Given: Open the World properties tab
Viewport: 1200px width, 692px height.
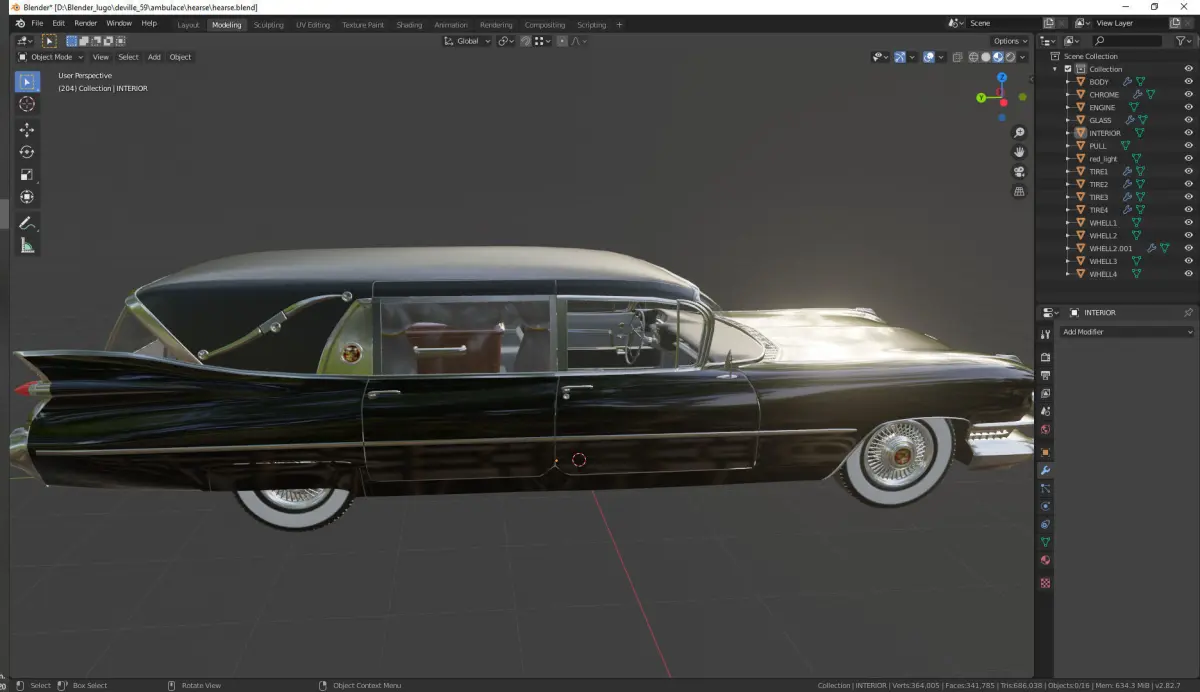Looking at the screenshot, I should point(1045,429).
